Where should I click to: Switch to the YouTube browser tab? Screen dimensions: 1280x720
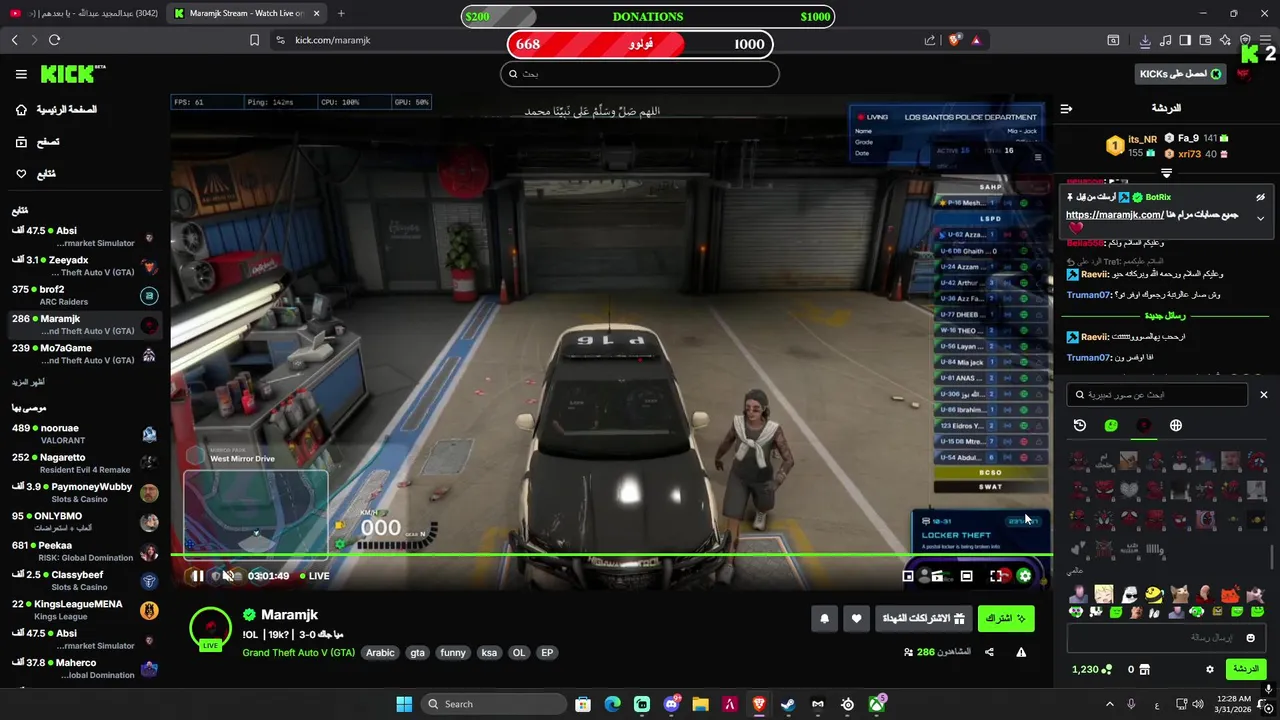pyautogui.click(x=83, y=13)
